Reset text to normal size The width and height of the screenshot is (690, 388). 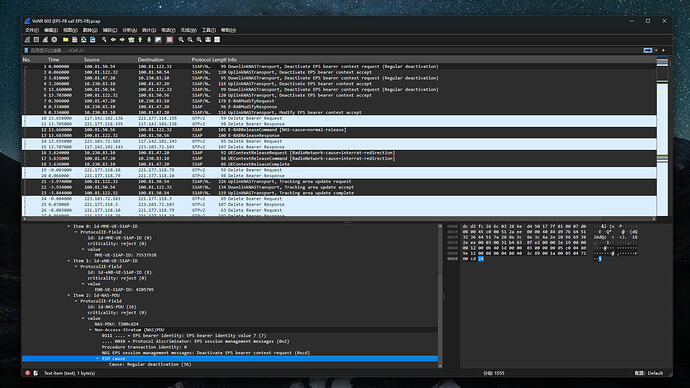click(x=199, y=40)
